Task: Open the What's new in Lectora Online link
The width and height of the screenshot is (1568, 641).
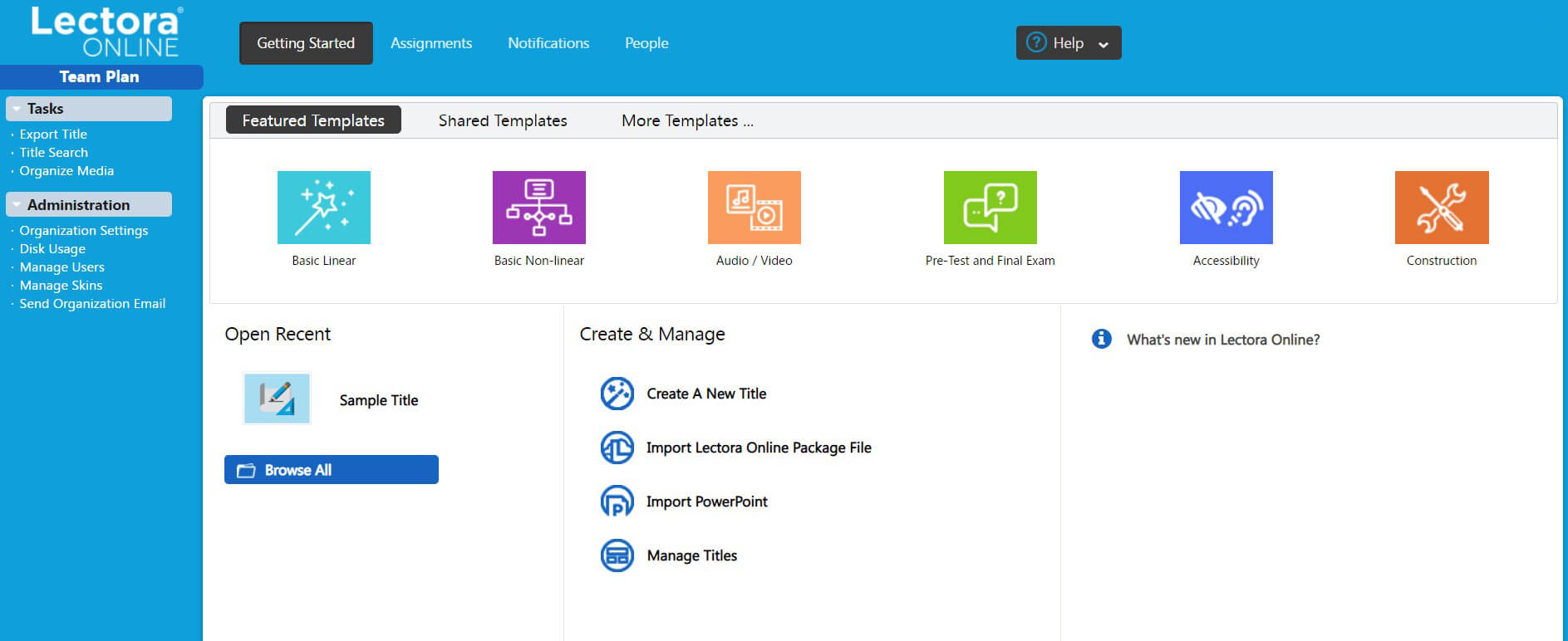Action: [x=1223, y=340]
